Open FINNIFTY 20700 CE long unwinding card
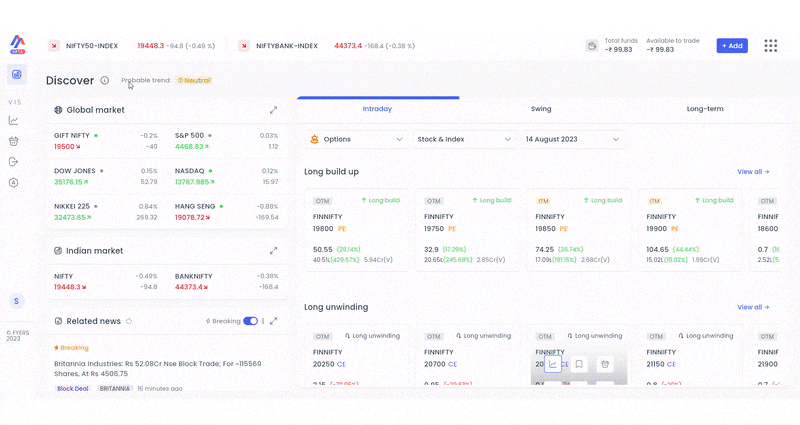Image resolution: width=800 pixels, height=425 pixels. point(467,356)
